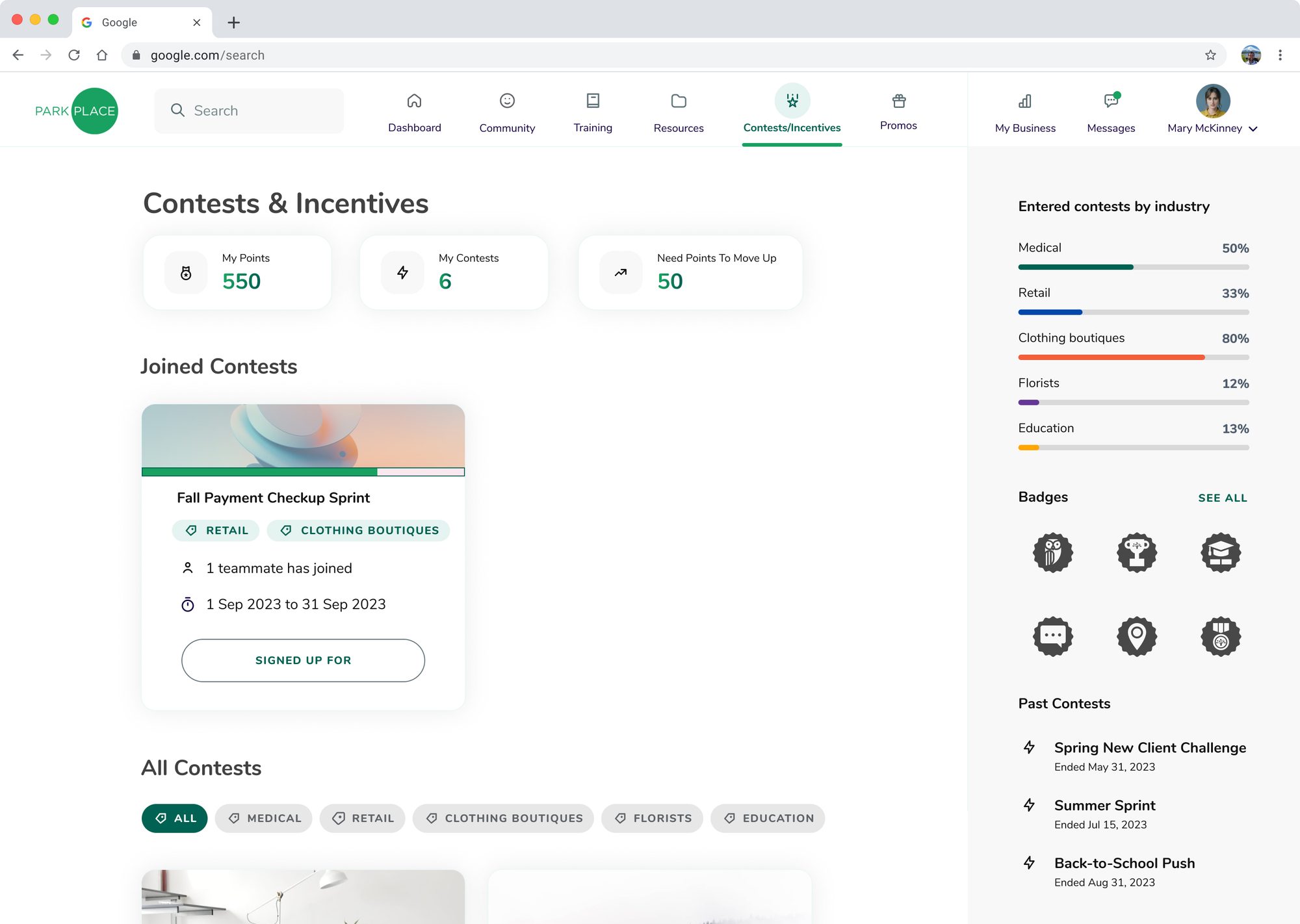Click the Park Place logo

pos(76,111)
